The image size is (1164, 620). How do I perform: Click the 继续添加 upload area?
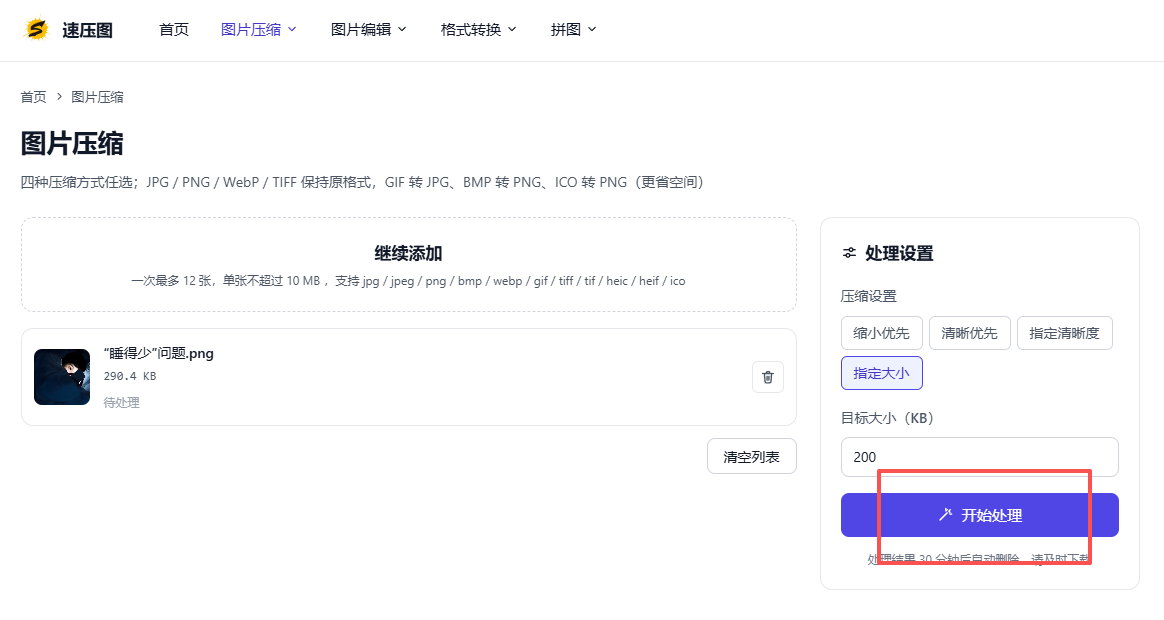click(408, 264)
